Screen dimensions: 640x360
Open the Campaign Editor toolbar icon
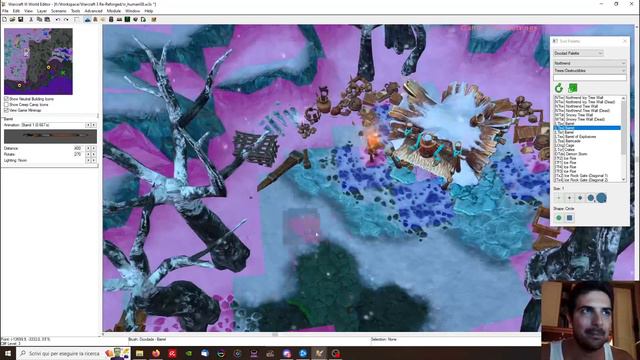(x=119, y=20)
